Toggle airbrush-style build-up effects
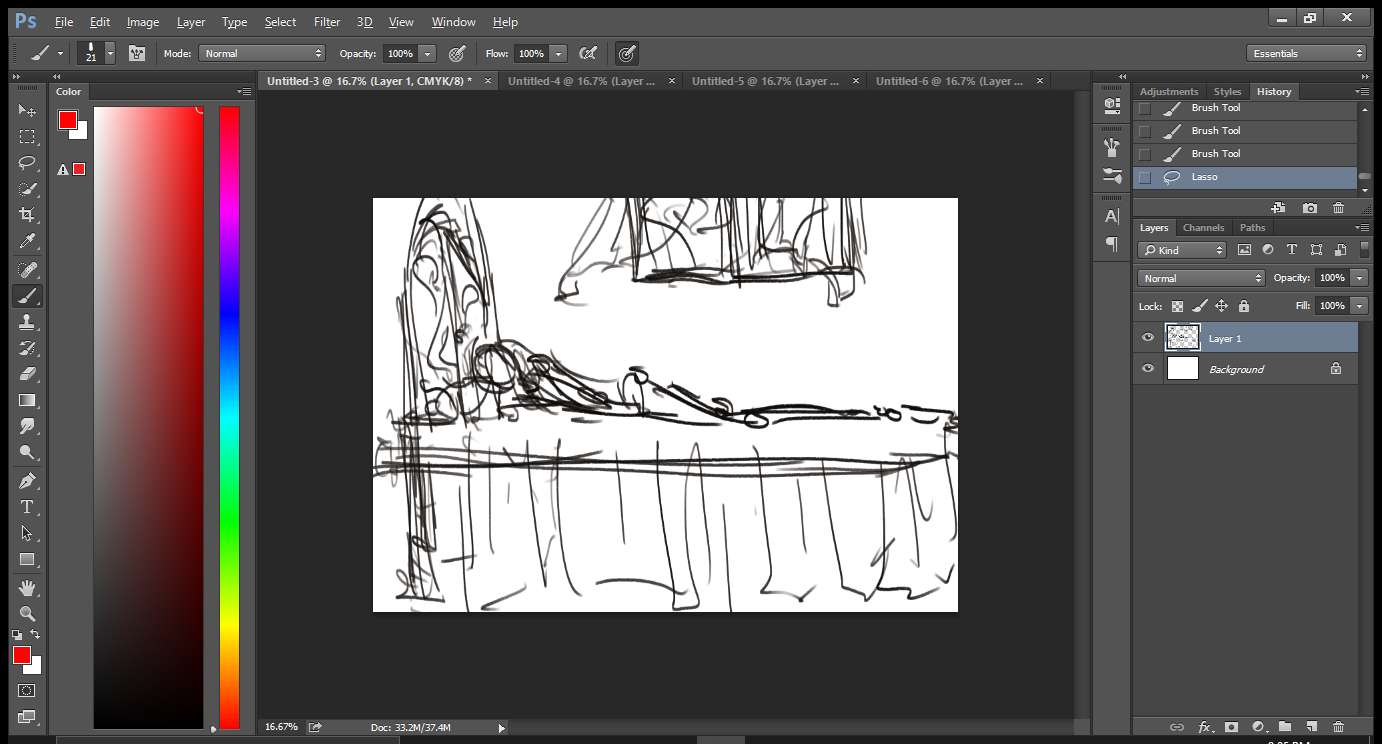This screenshot has width=1382, height=744. 589,53
